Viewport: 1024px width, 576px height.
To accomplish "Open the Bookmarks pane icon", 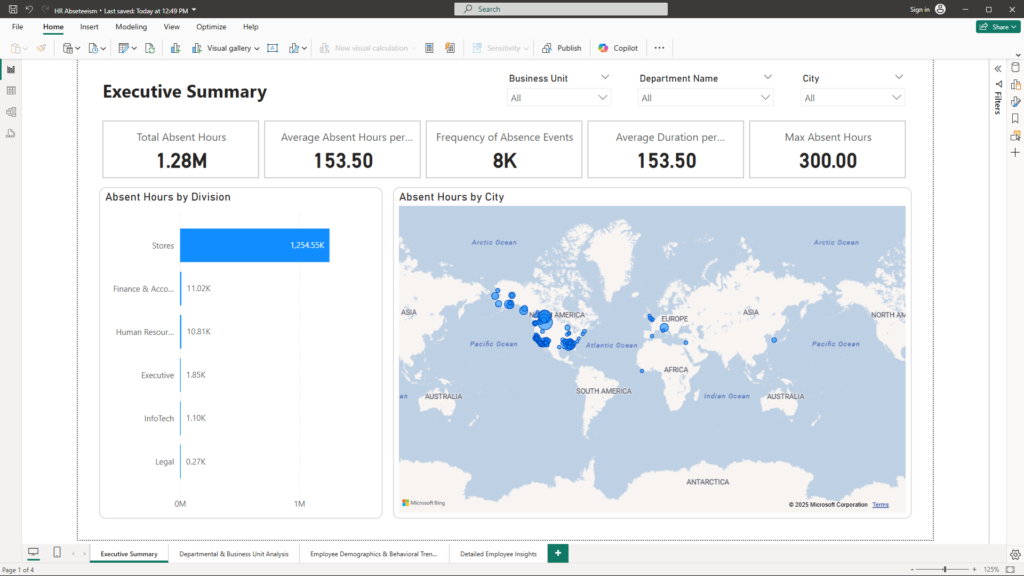I will [1015, 118].
